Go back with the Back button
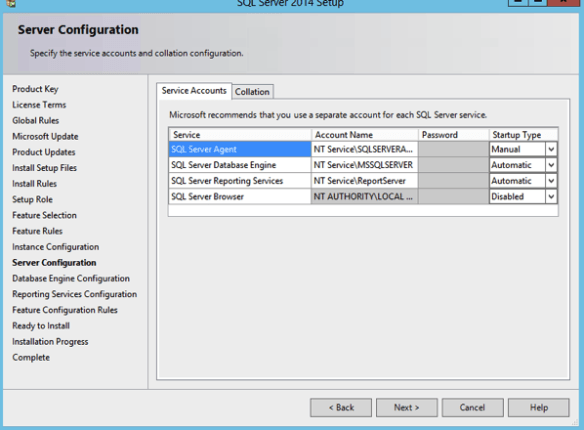584x430 pixels. coord(341,408)
